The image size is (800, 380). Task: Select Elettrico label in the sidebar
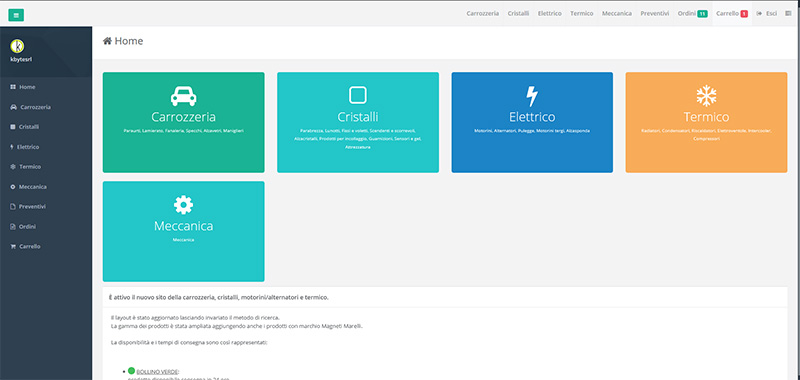[29, 147]
